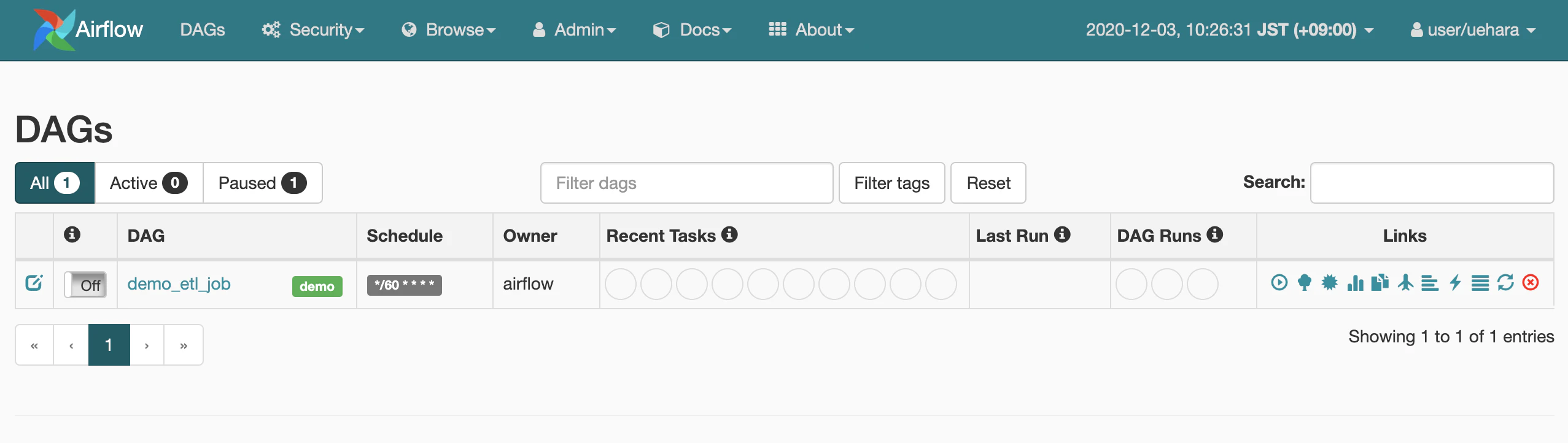
Task: Expand the Docs menu
Action: [692, 29]
